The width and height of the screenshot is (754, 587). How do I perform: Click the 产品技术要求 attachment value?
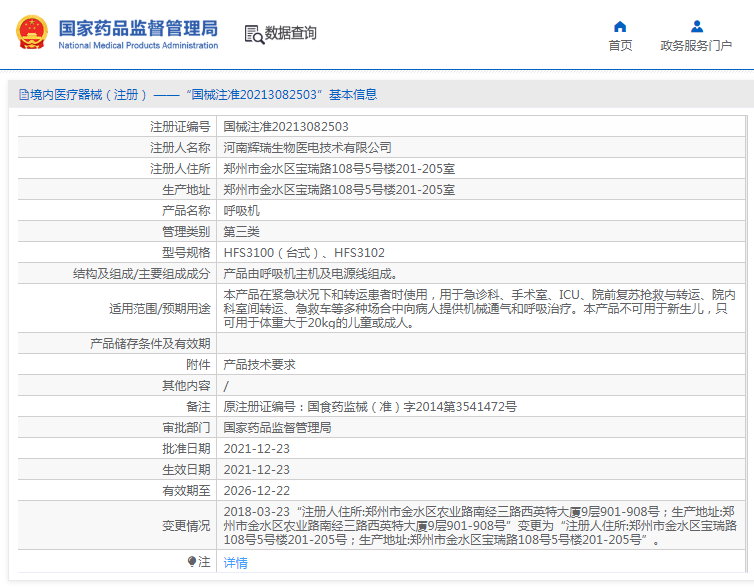[259, 365]
